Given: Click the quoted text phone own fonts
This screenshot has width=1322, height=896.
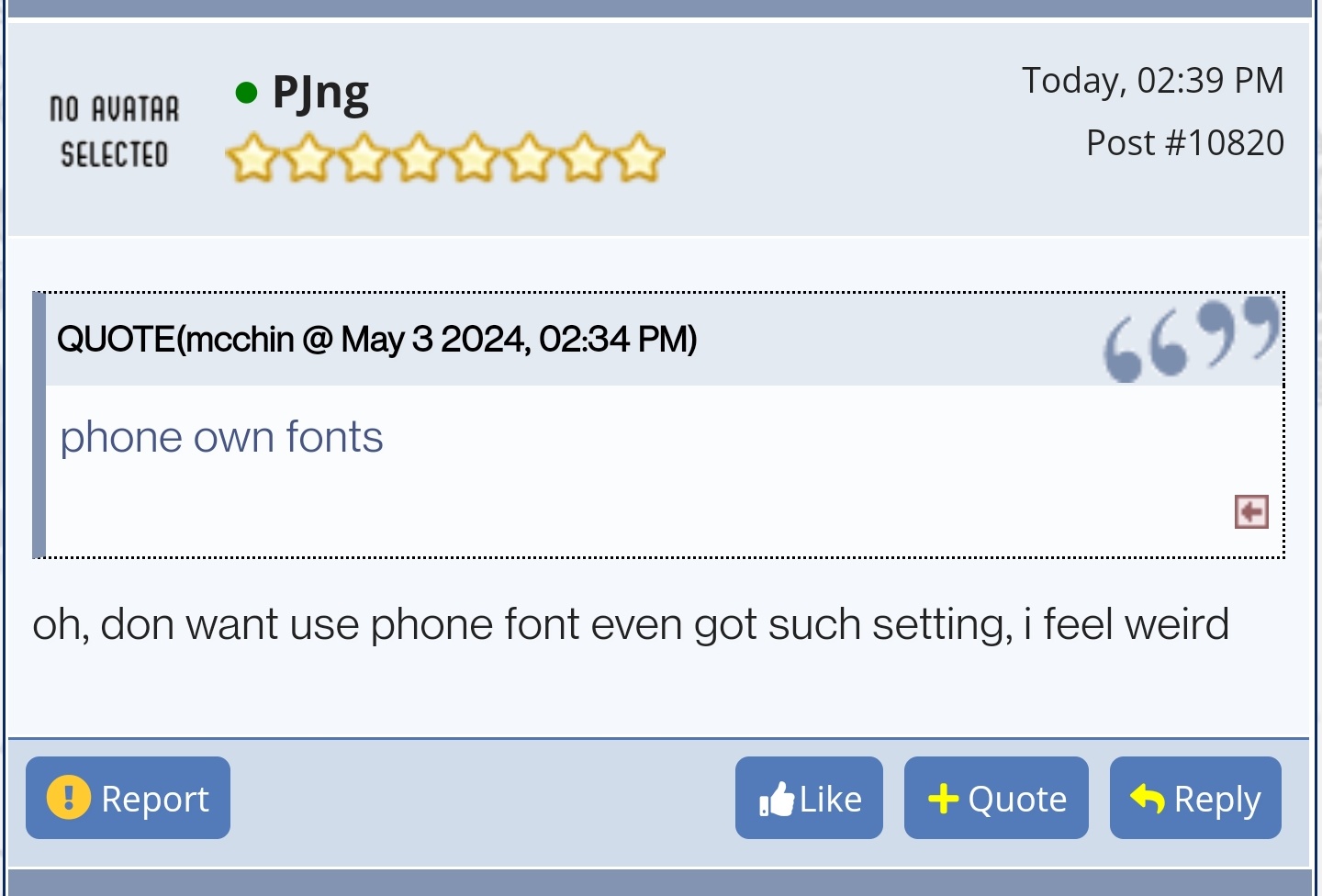Looking at the screenshot, I should [221, 437].
